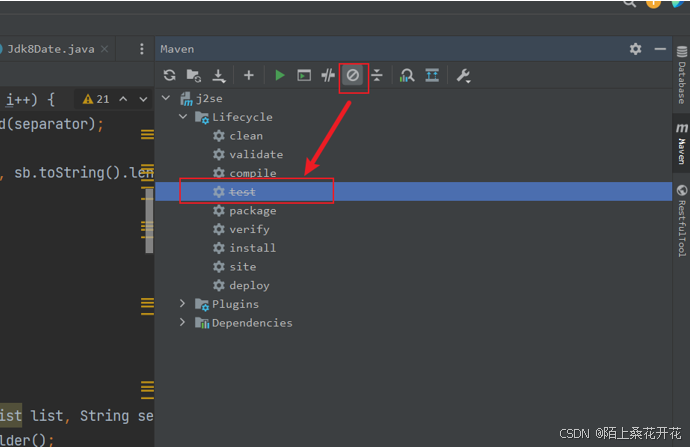Collapse all nodes in Maven tree
690x448 pixels.
(377, 75)
